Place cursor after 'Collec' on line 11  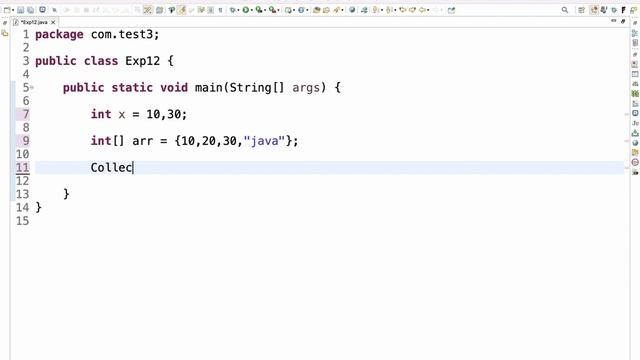133,168
